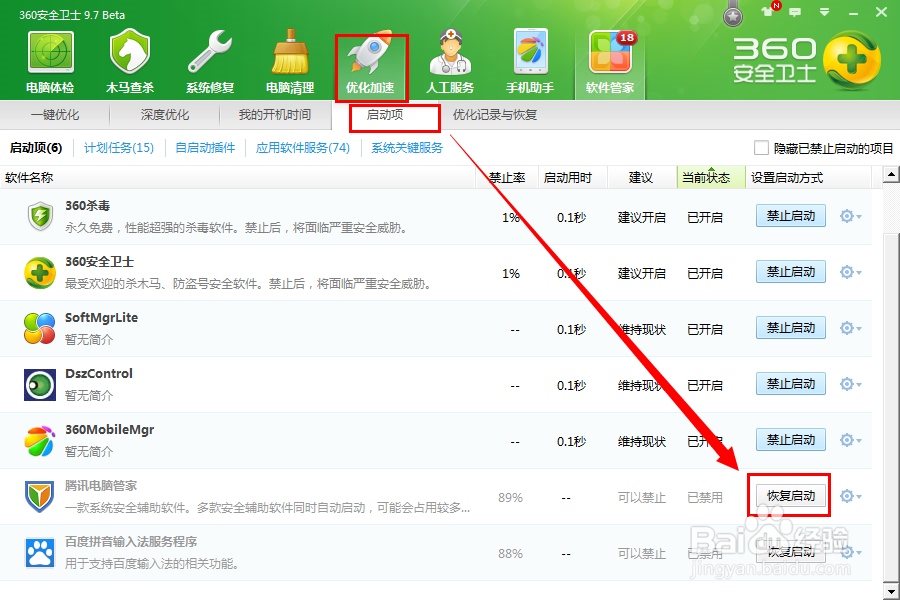900x600 pixels.
Task: Check 隐藏已禁止启动的项目 checkbox
Action: click(761, 148)
